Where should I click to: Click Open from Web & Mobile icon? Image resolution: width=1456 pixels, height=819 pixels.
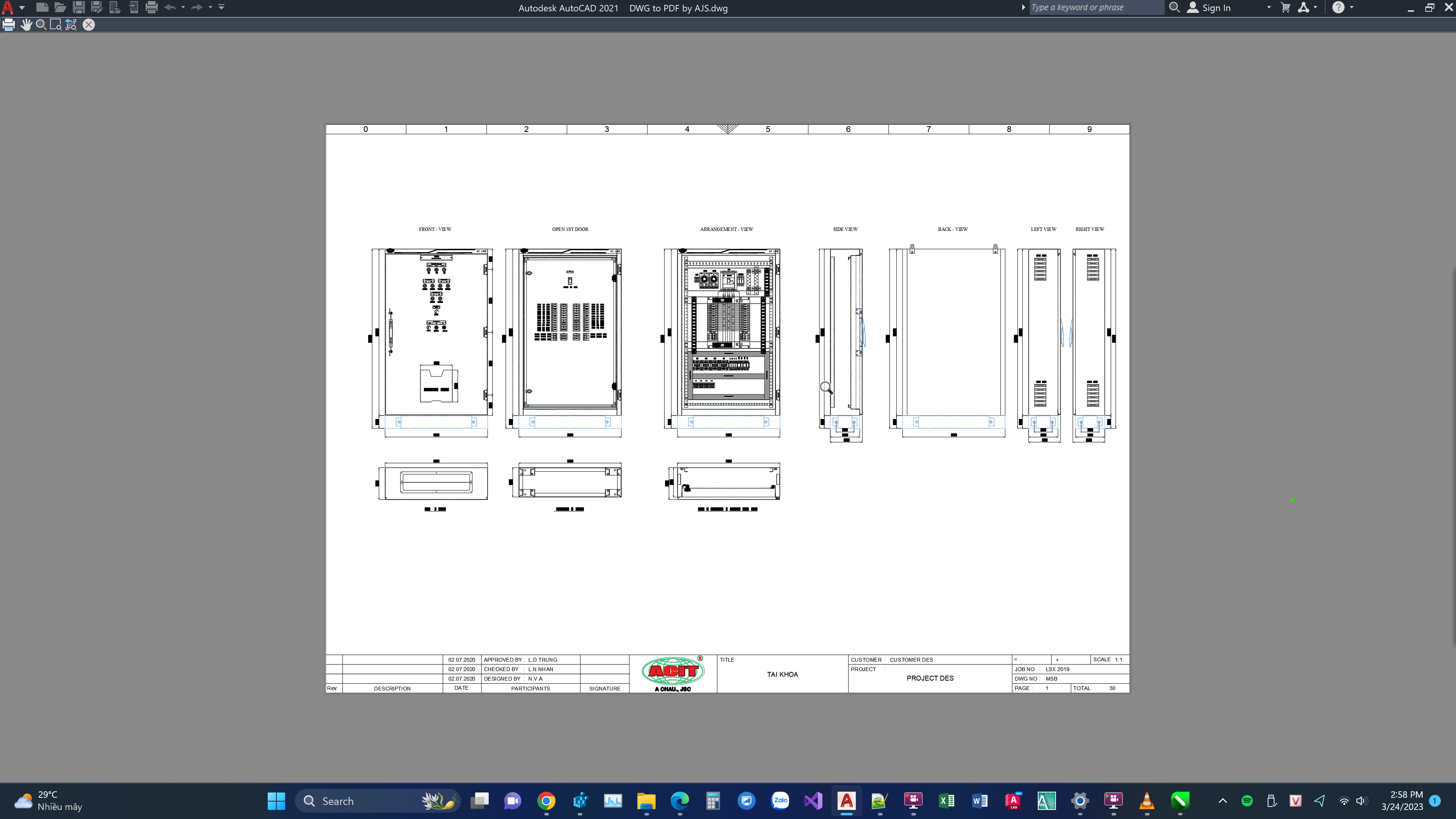[115, 7]
